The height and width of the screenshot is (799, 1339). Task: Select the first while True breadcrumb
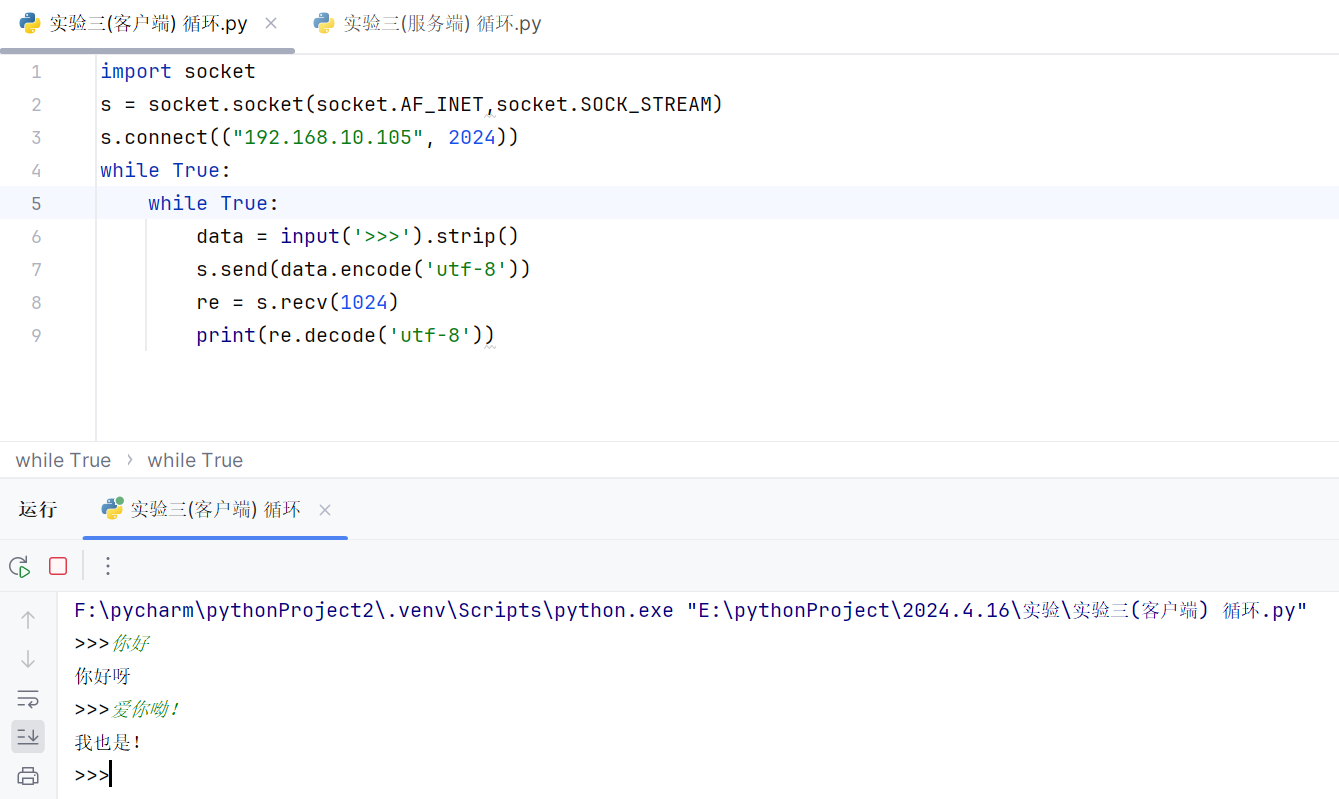pyautogui.click(x=63, y=460)
